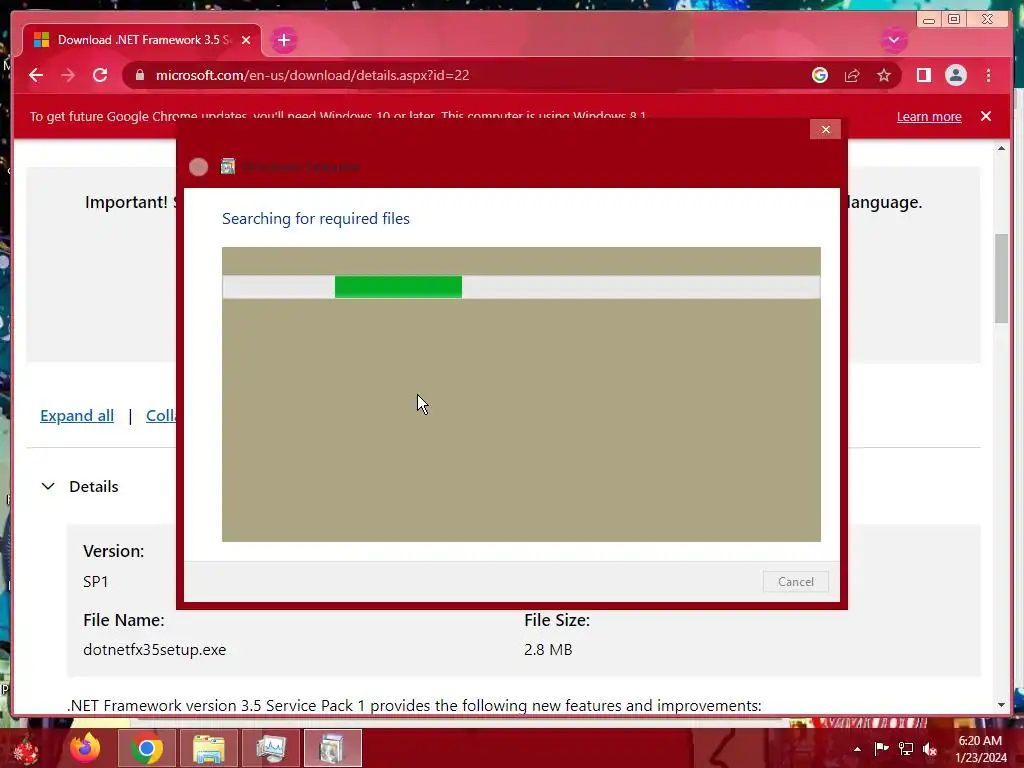Viewport: 1024px width, 768px height.
Task: Click Searching for required files heading
Action: pyautogui.click(x=316, y=218)
